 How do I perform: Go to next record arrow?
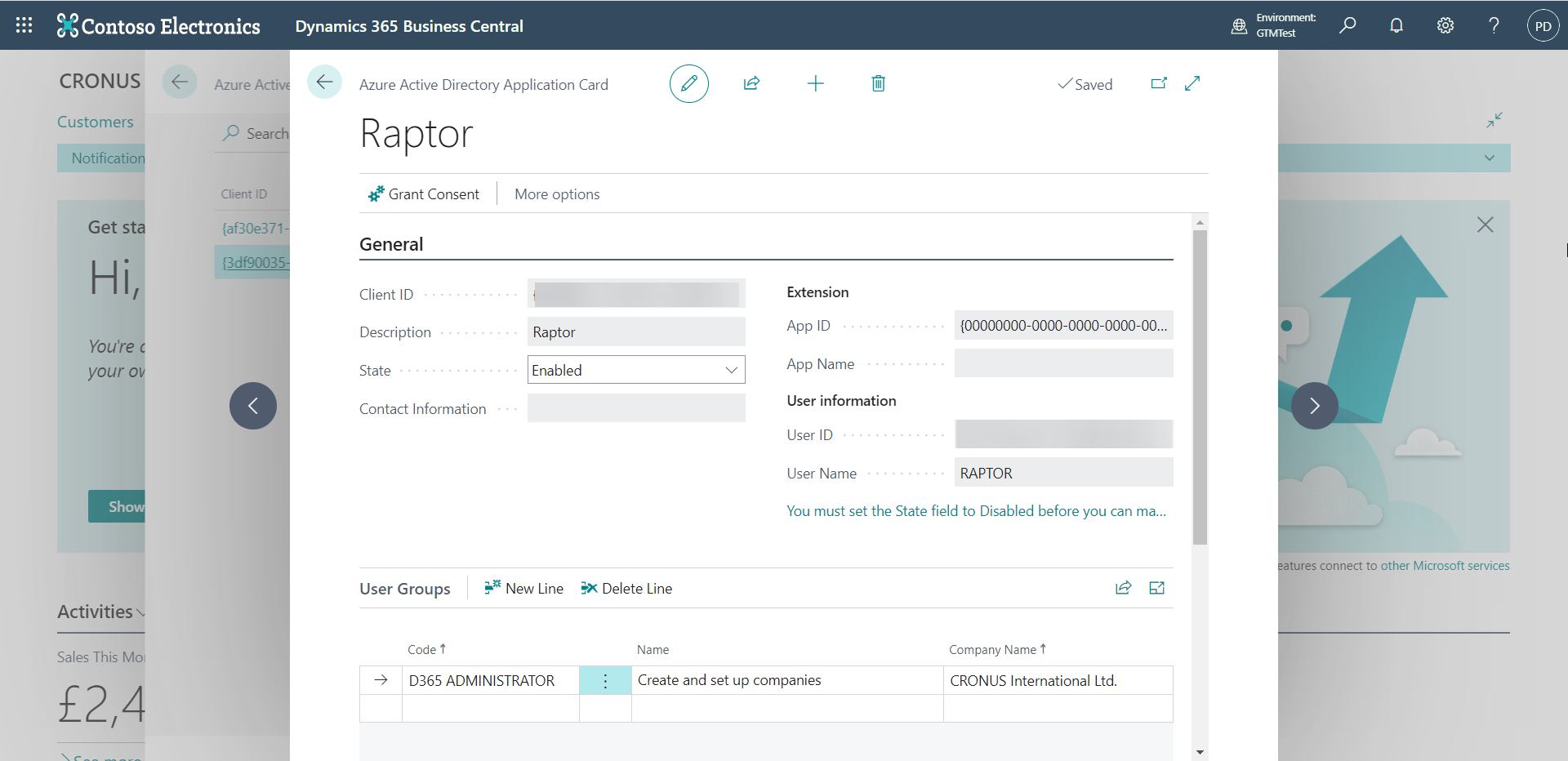[x=1314, y=406]
